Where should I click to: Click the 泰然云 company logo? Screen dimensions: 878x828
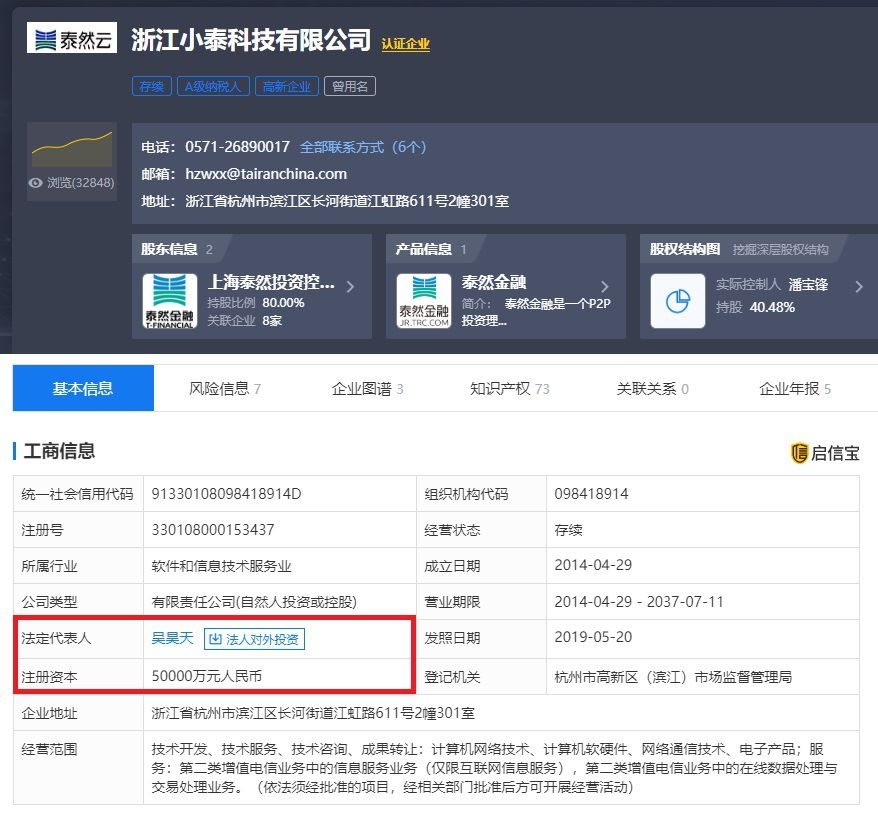click(71, 38)
